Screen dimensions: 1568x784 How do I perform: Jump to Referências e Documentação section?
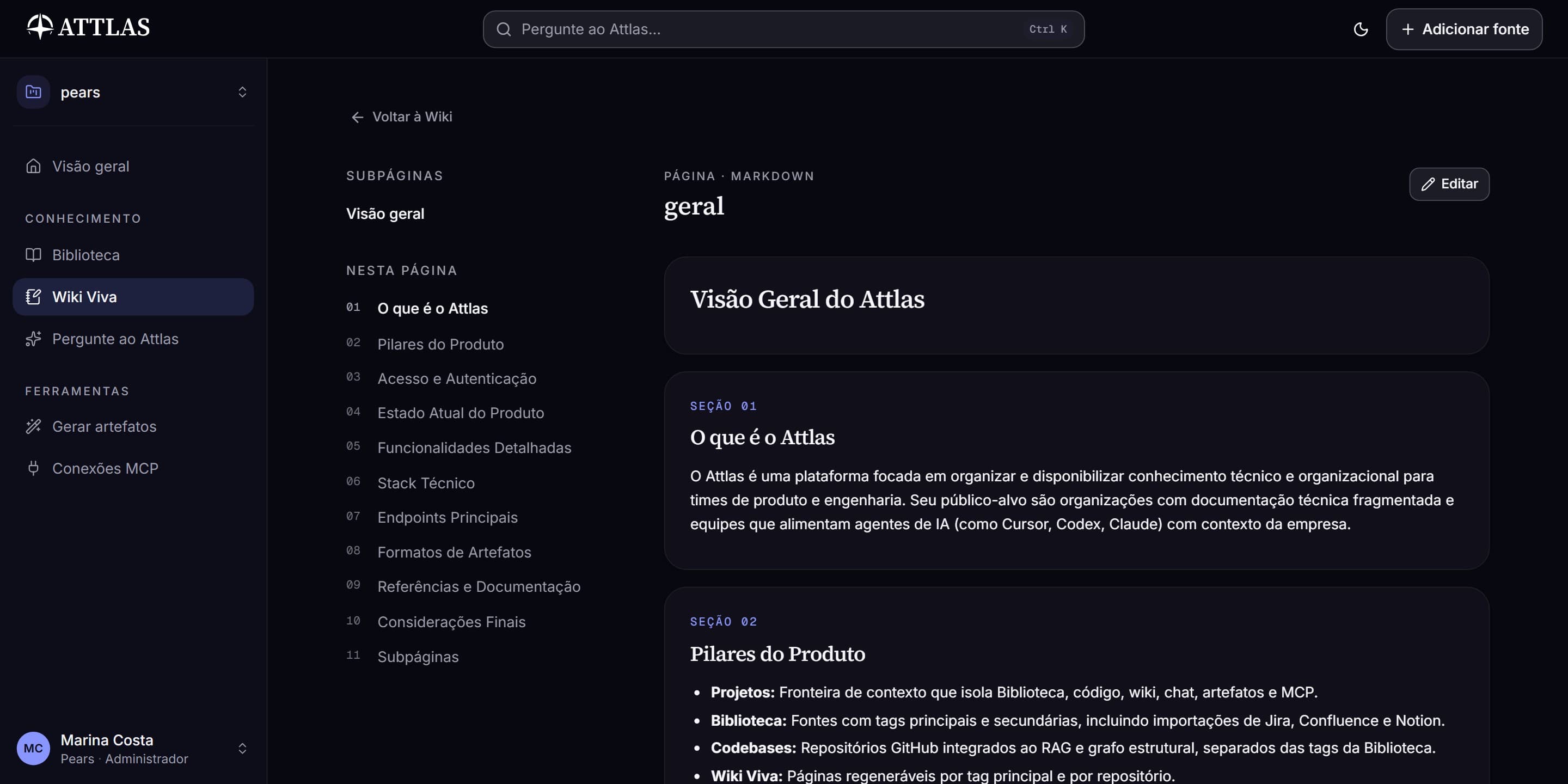479,586
